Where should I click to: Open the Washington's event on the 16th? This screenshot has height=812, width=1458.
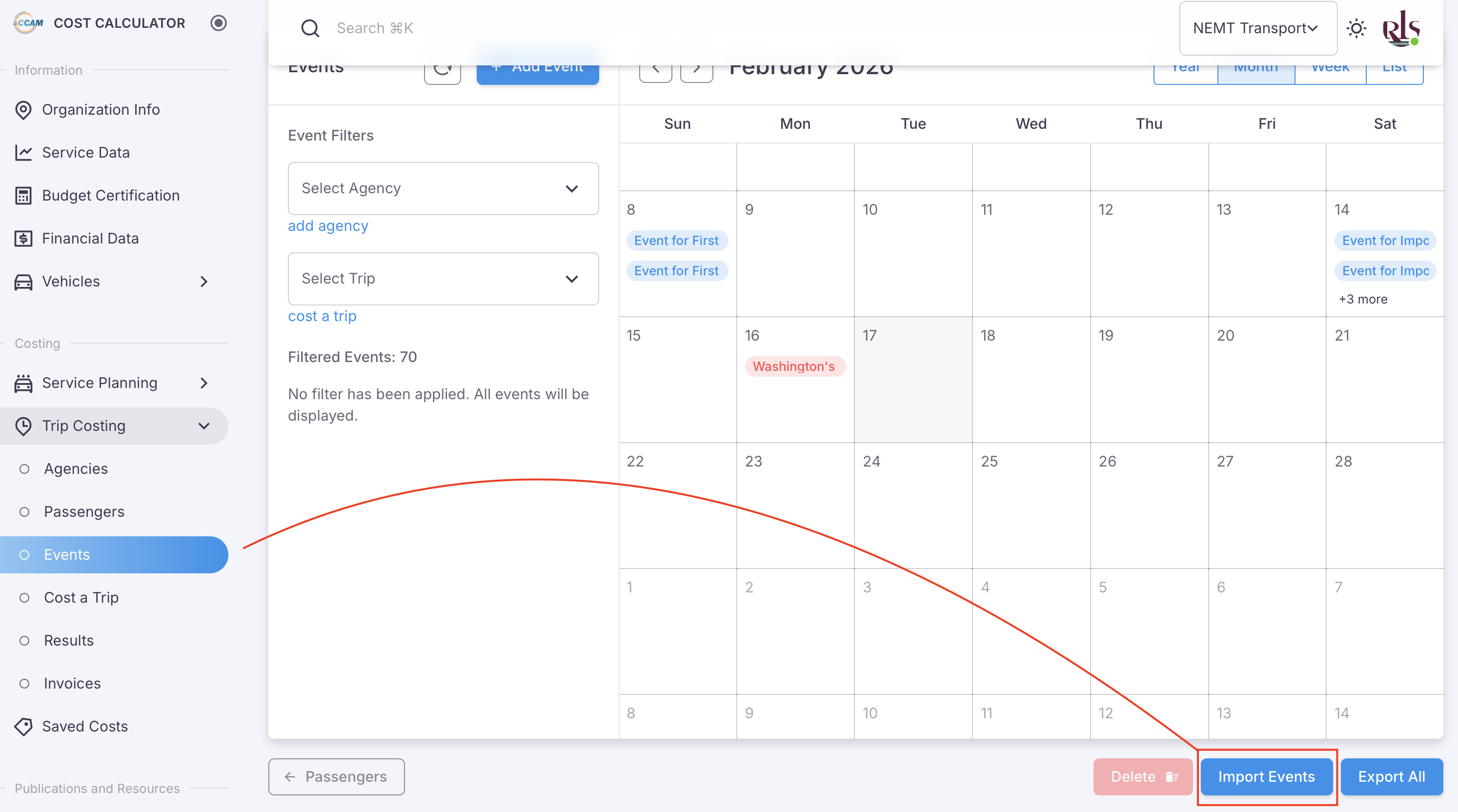pos(793,366)
